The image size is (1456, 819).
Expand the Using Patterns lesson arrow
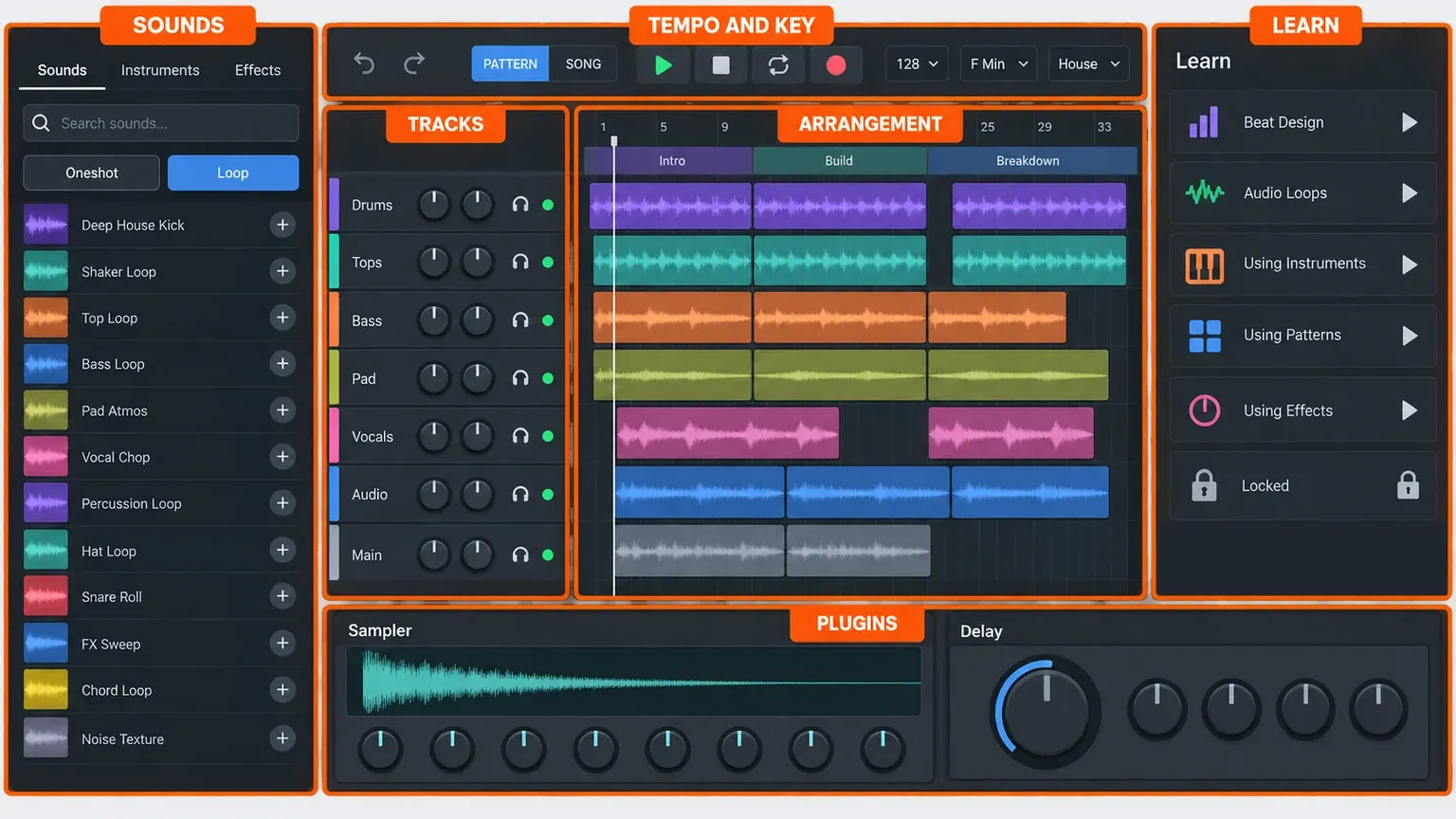tap(1410, 335)
